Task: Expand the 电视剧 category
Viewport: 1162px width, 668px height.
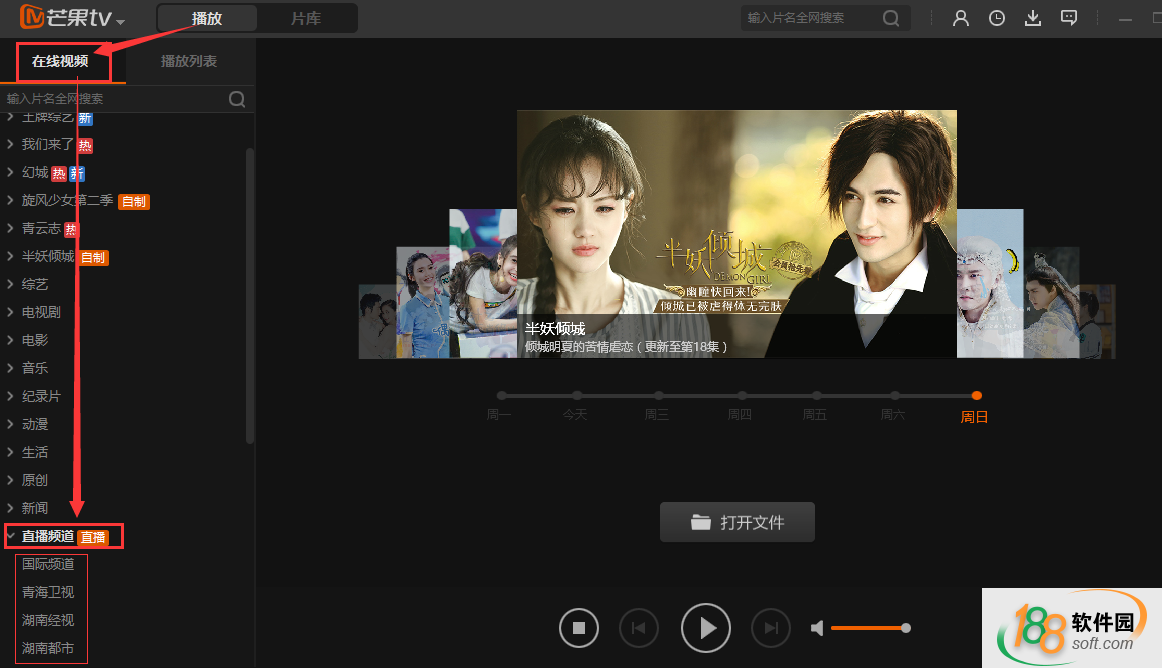Action: pos(11,312)
